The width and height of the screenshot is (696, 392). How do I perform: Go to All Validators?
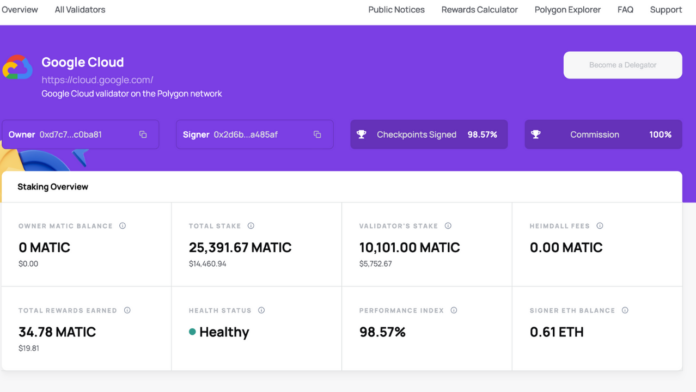pos(80,10)
